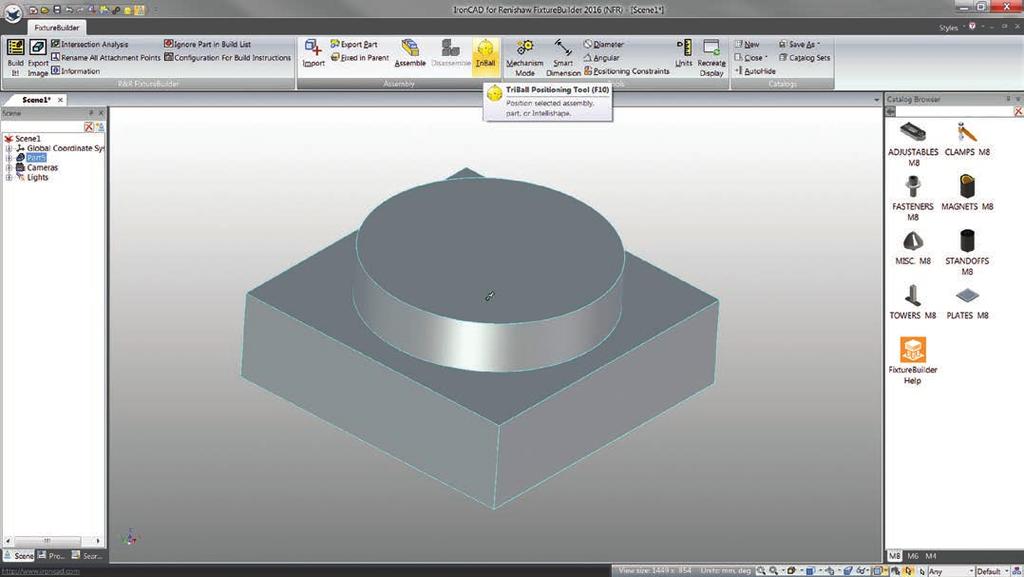Open CLAMPS M8 catalog
This screenshot has height=577, width=1024.
point(967,139)
